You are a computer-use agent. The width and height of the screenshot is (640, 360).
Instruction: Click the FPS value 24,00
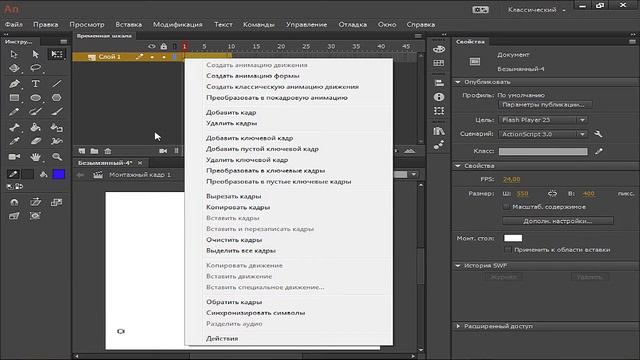511,179
